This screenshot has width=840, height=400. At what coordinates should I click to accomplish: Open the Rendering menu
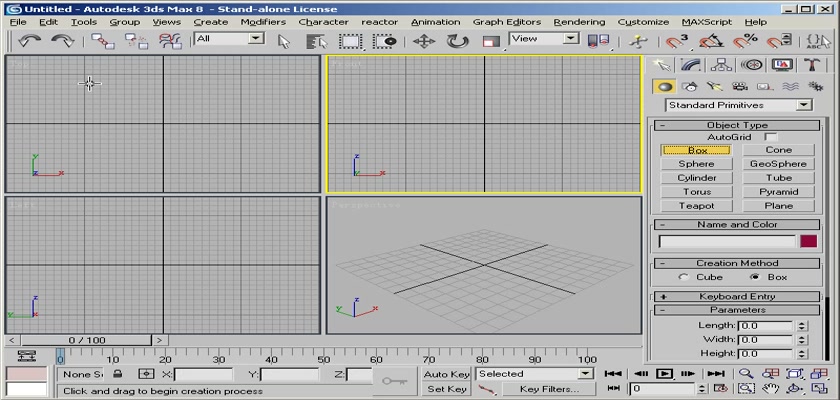579,22
